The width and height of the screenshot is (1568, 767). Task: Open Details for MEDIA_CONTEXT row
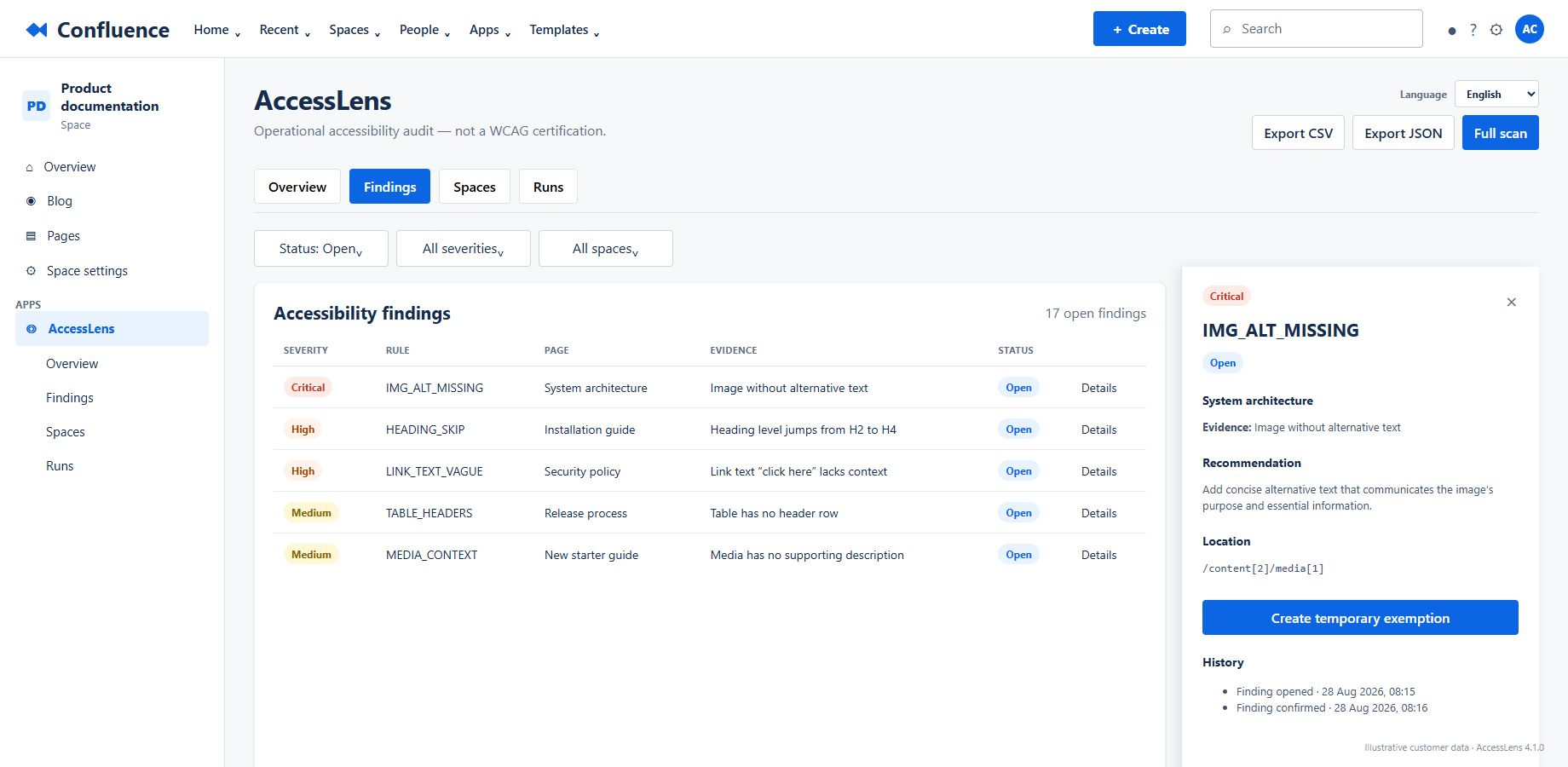tap(1098, 555)
